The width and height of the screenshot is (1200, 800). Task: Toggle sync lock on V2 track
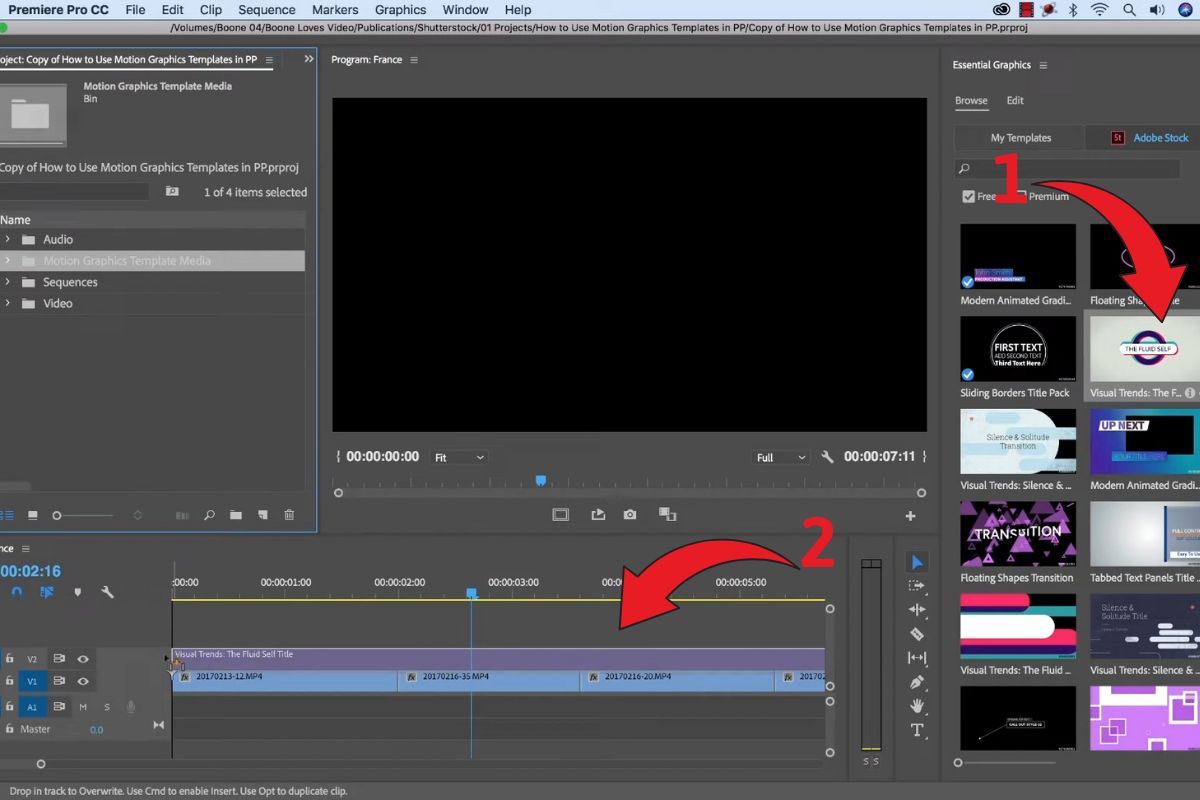59,659
